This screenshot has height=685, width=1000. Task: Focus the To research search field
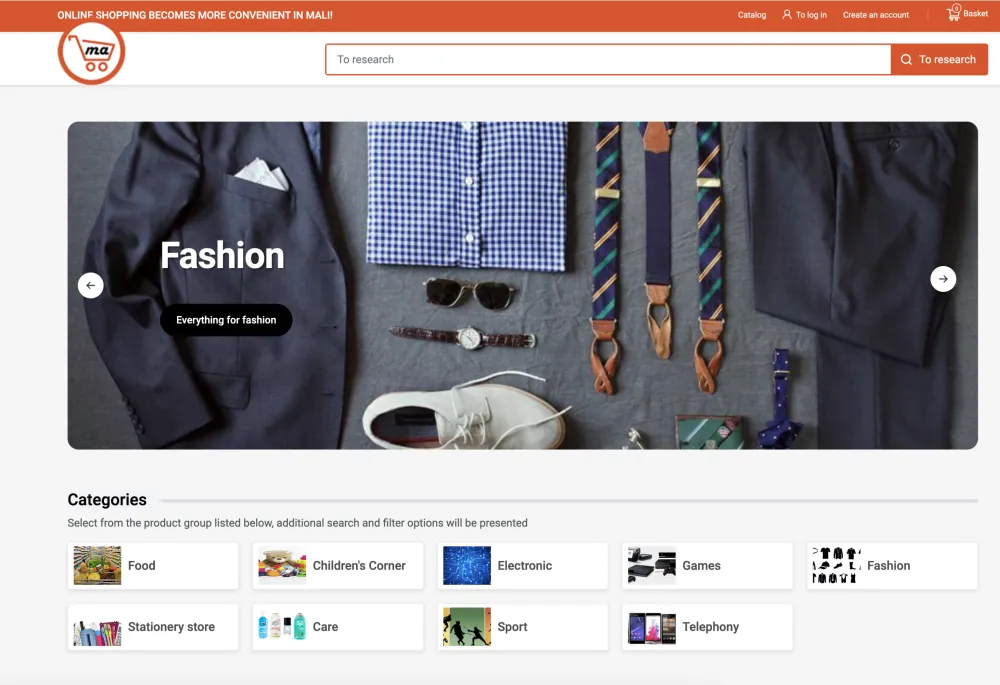(x=608, y=60)
